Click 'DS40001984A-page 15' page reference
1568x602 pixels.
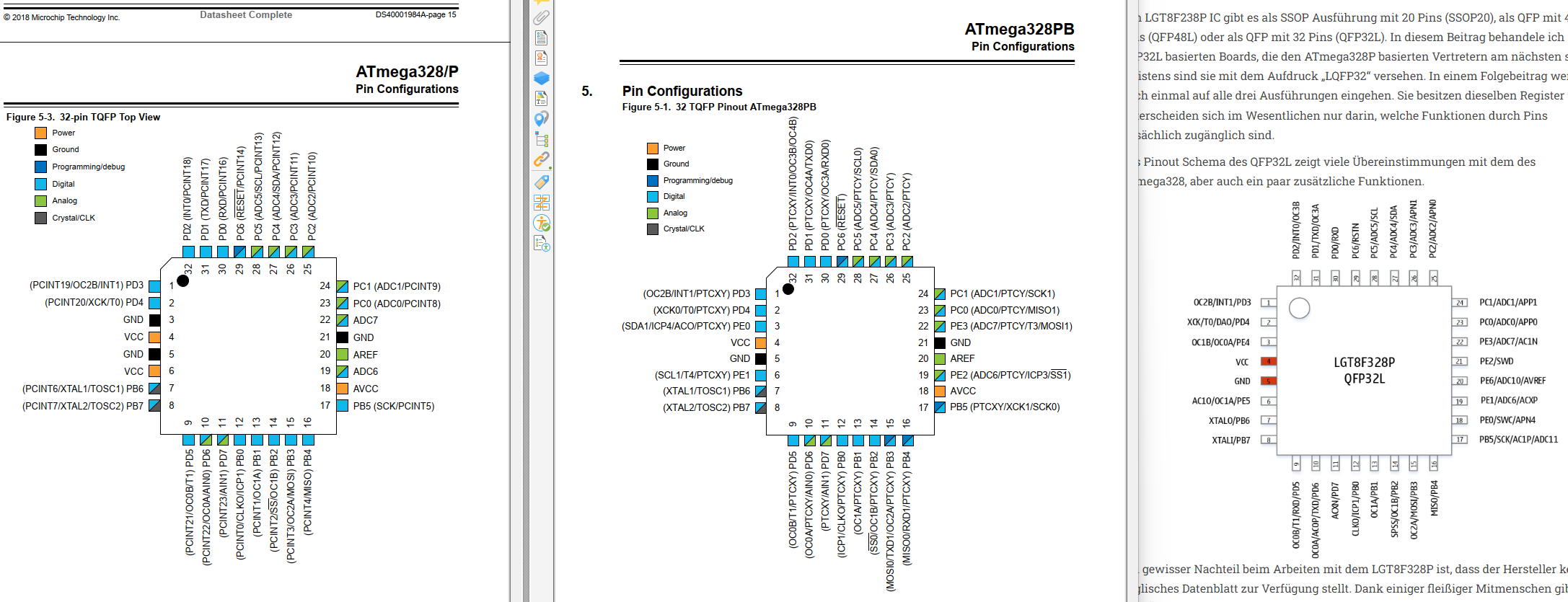point(416,14)
